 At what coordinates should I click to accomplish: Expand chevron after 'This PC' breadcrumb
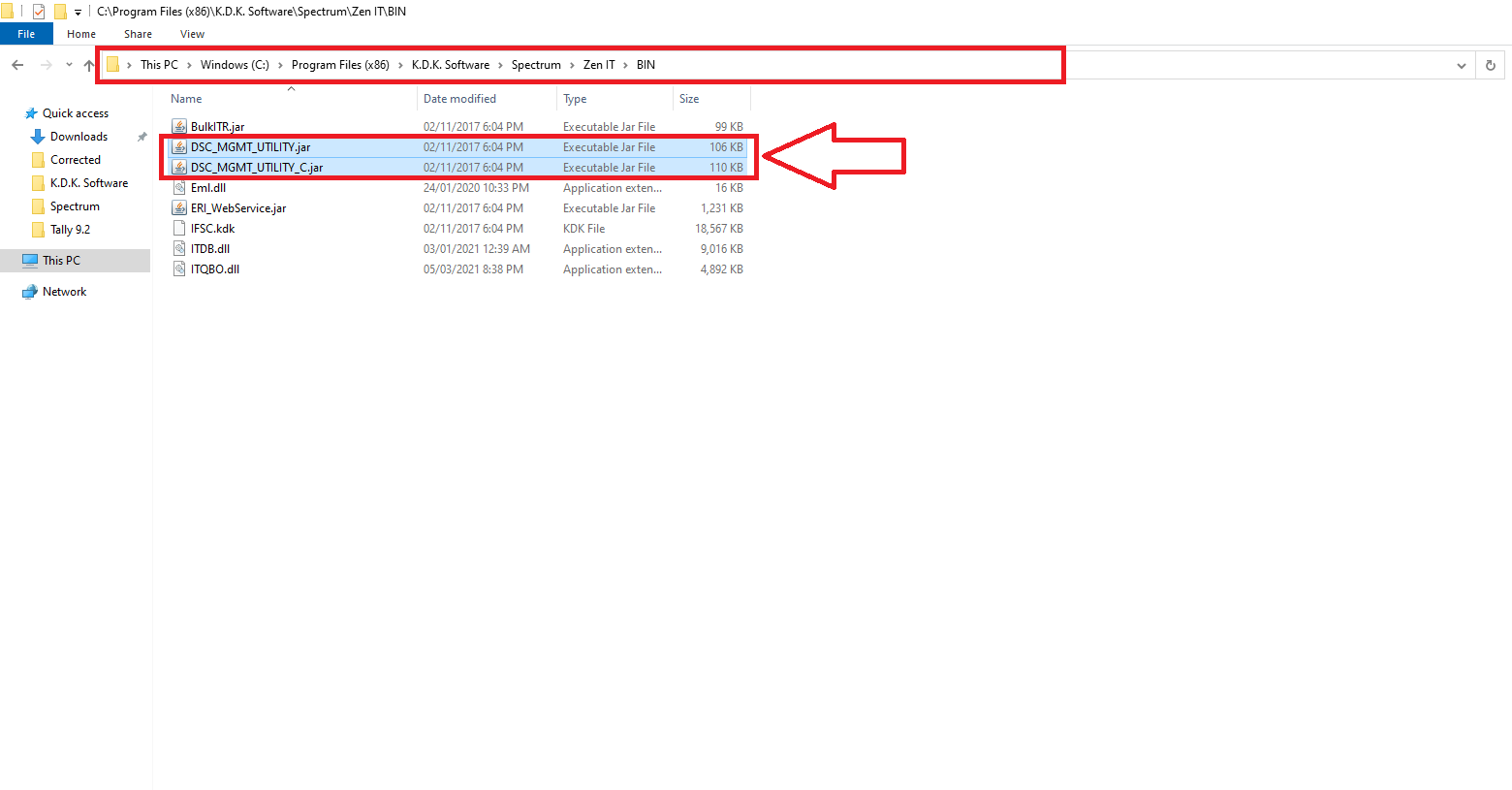189,65
